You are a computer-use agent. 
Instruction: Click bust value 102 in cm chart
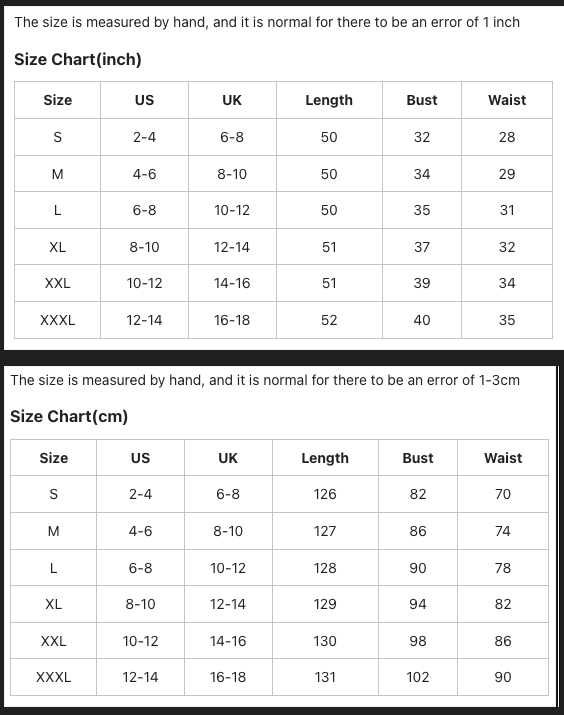[x=418, y=677]
